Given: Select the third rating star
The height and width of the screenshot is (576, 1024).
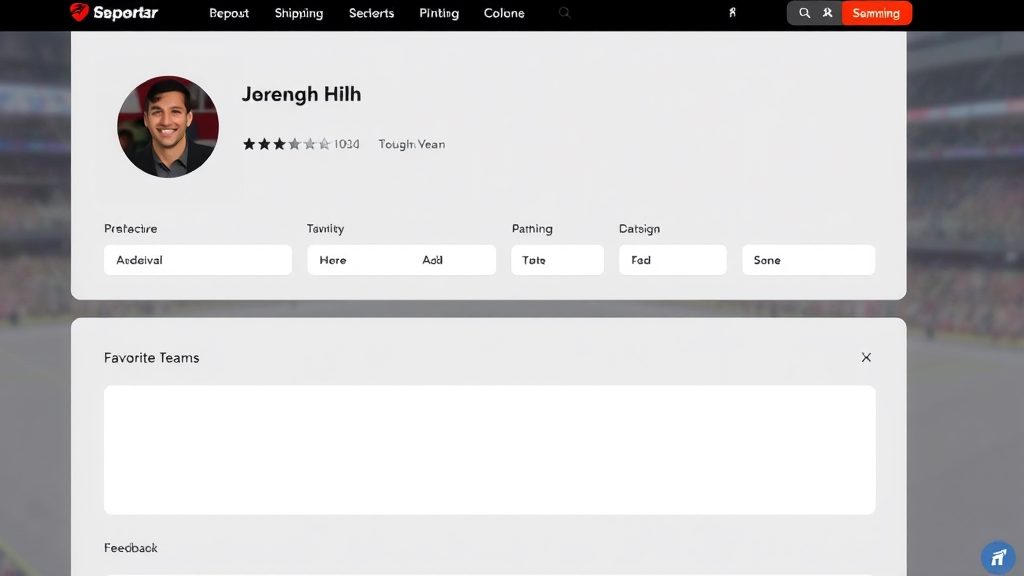Looking at the screenshot, I should (279, 144).
